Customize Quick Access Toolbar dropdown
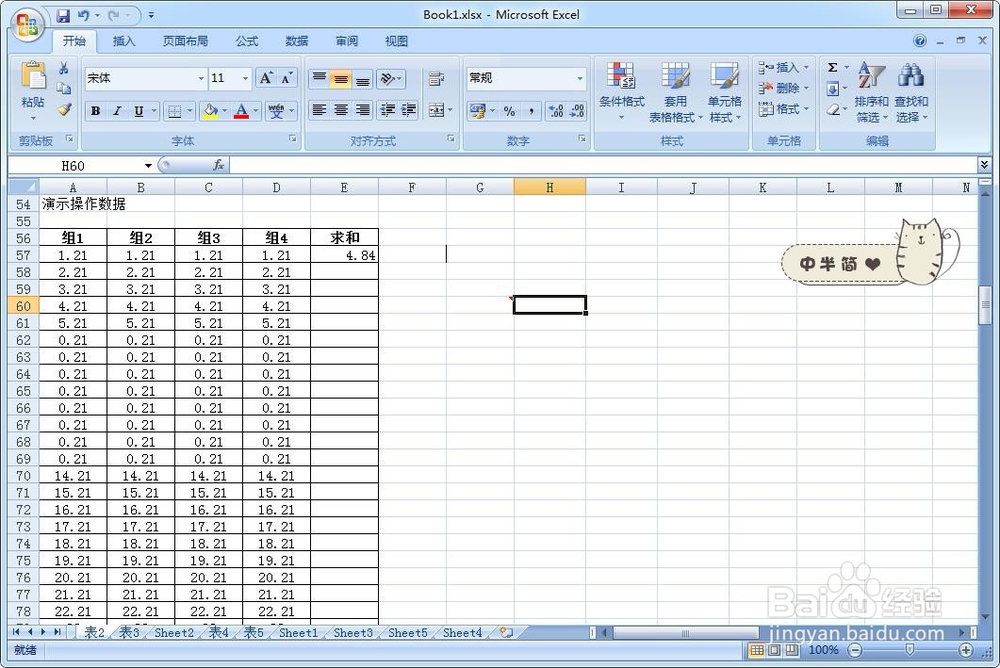This screenshot has height=668, width=1000. [151, 15]
